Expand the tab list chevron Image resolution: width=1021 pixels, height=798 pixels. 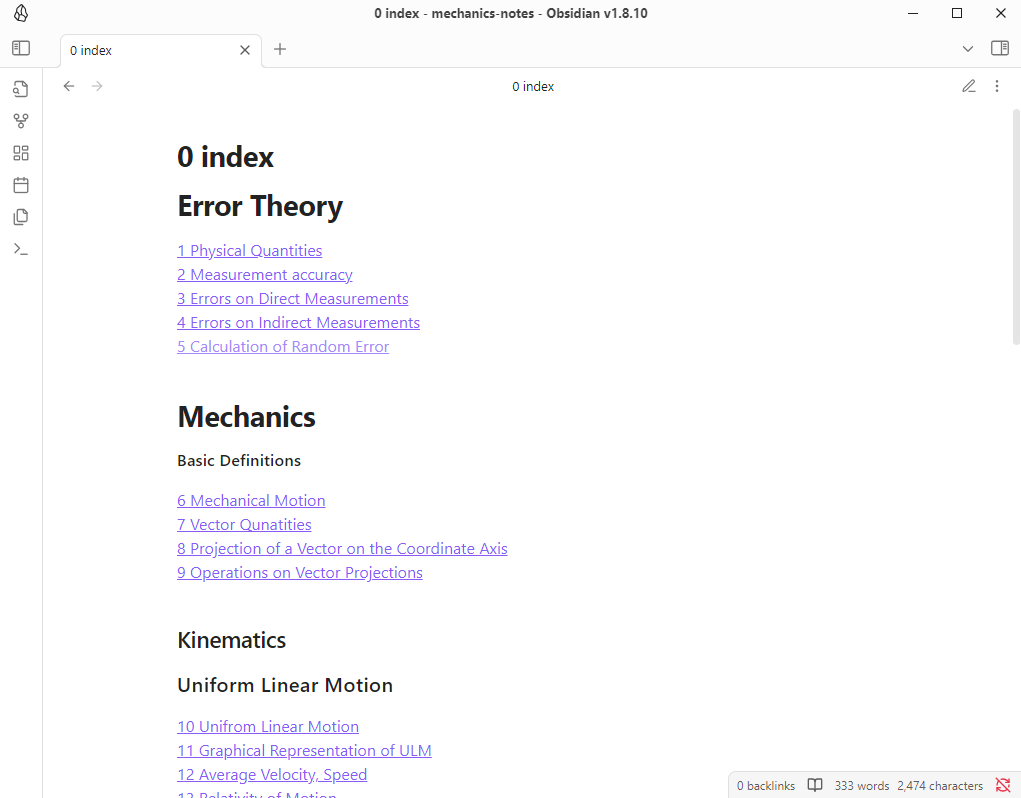pos(968,49)
